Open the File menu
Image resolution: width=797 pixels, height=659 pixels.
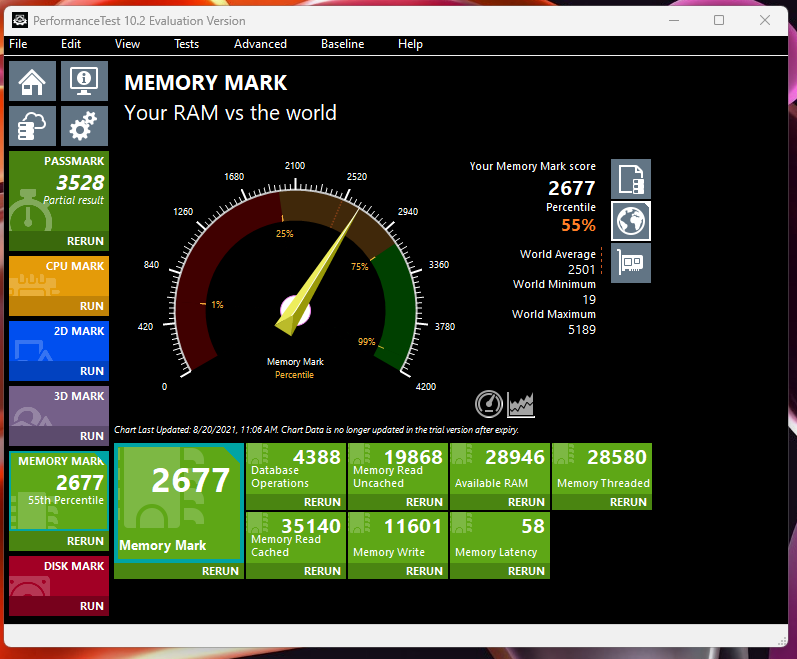18,44
